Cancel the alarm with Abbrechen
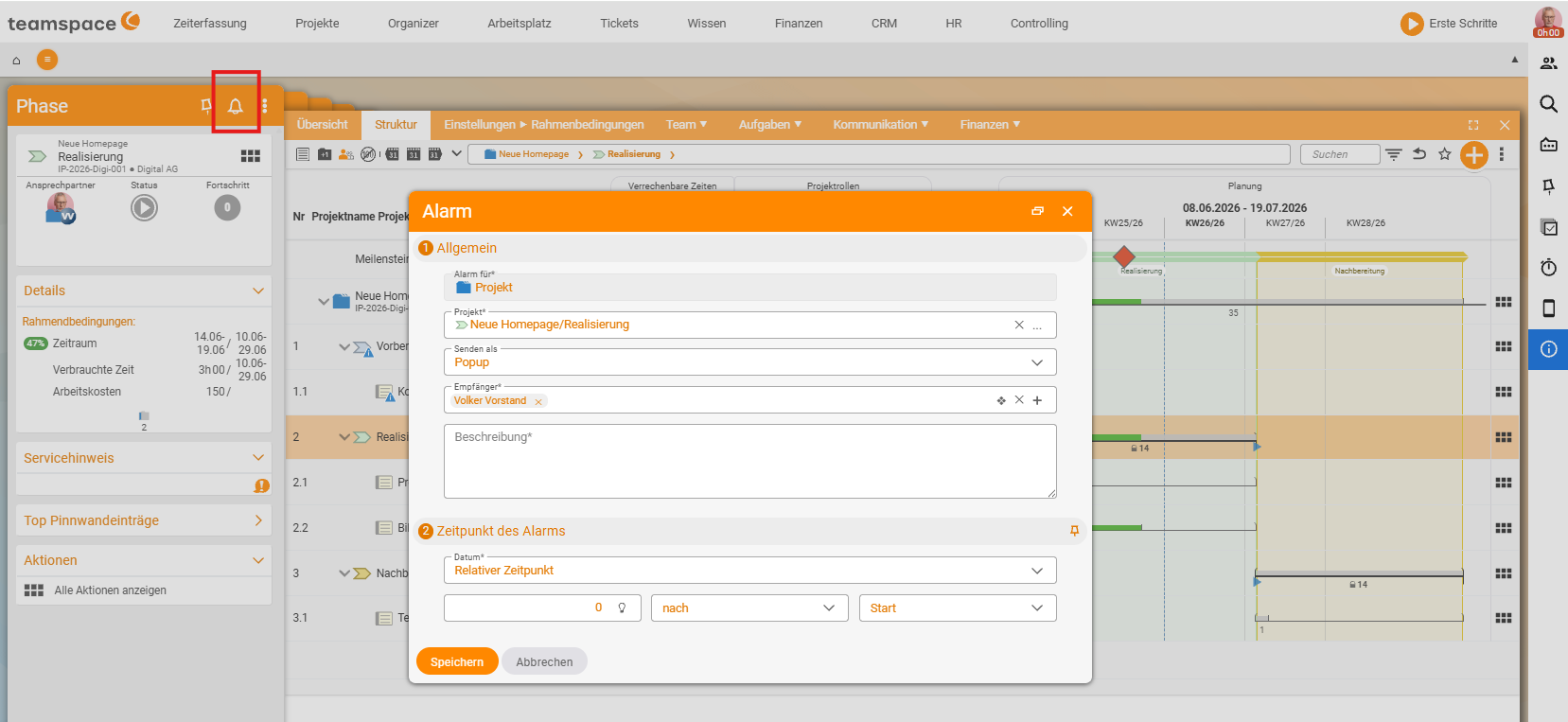The image size is (1568, 722). click(544, 662)
